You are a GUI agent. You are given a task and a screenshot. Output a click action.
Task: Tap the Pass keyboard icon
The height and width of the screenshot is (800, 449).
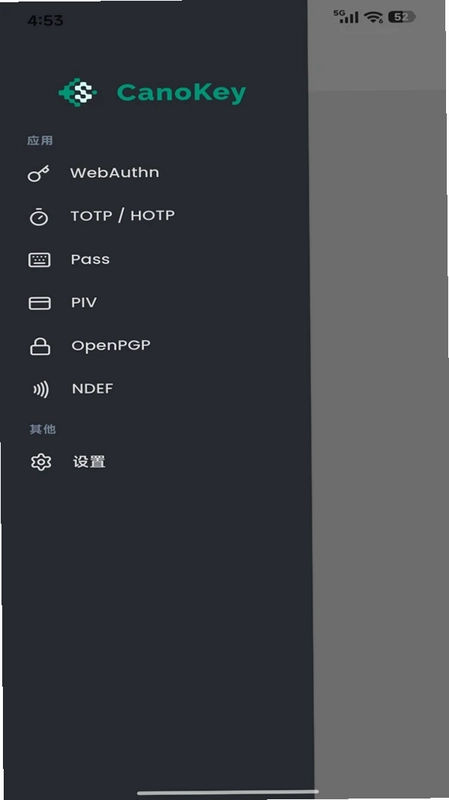pyautogui.click(x=39, y=260)
